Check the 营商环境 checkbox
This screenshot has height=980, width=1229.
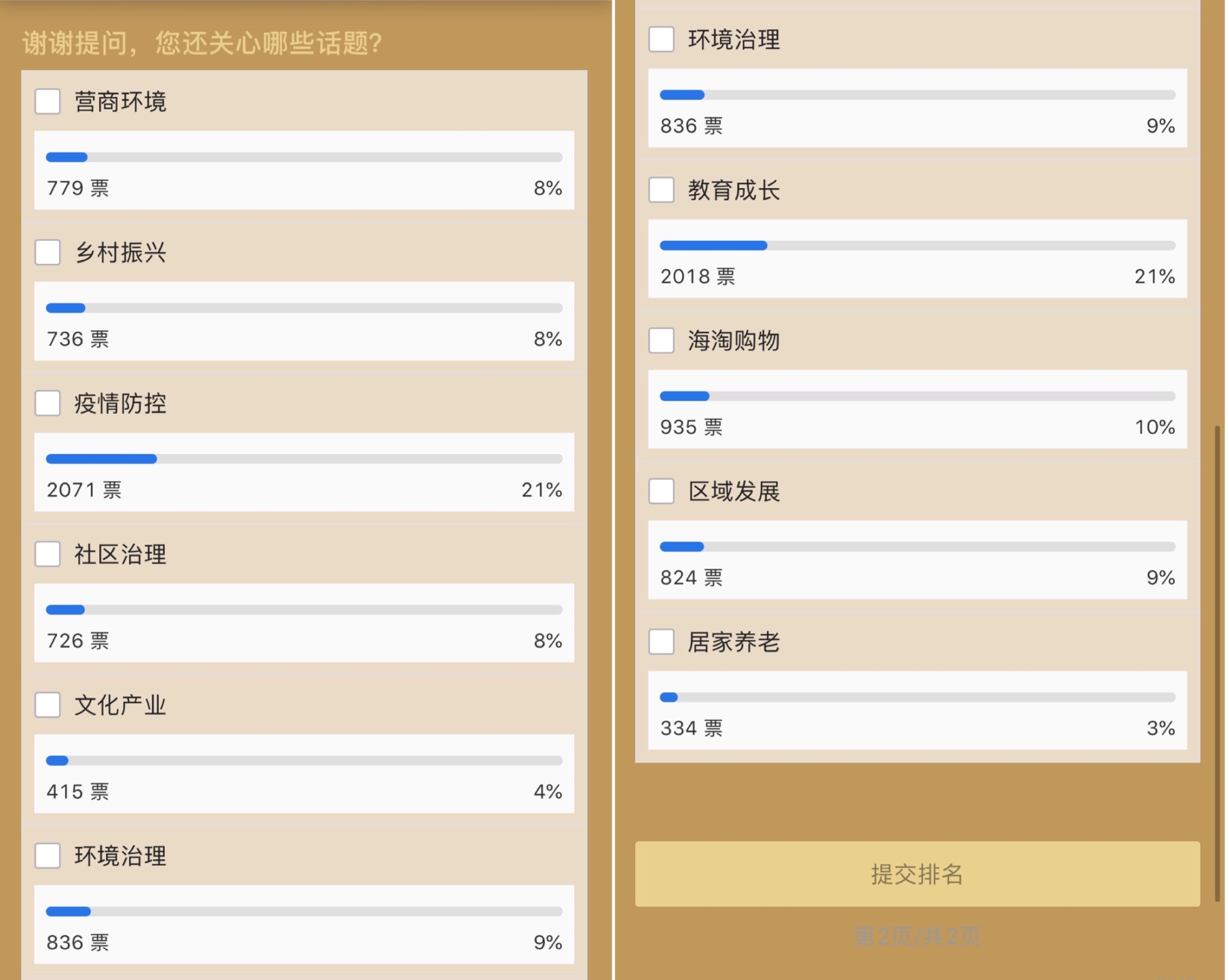[48, 102]
